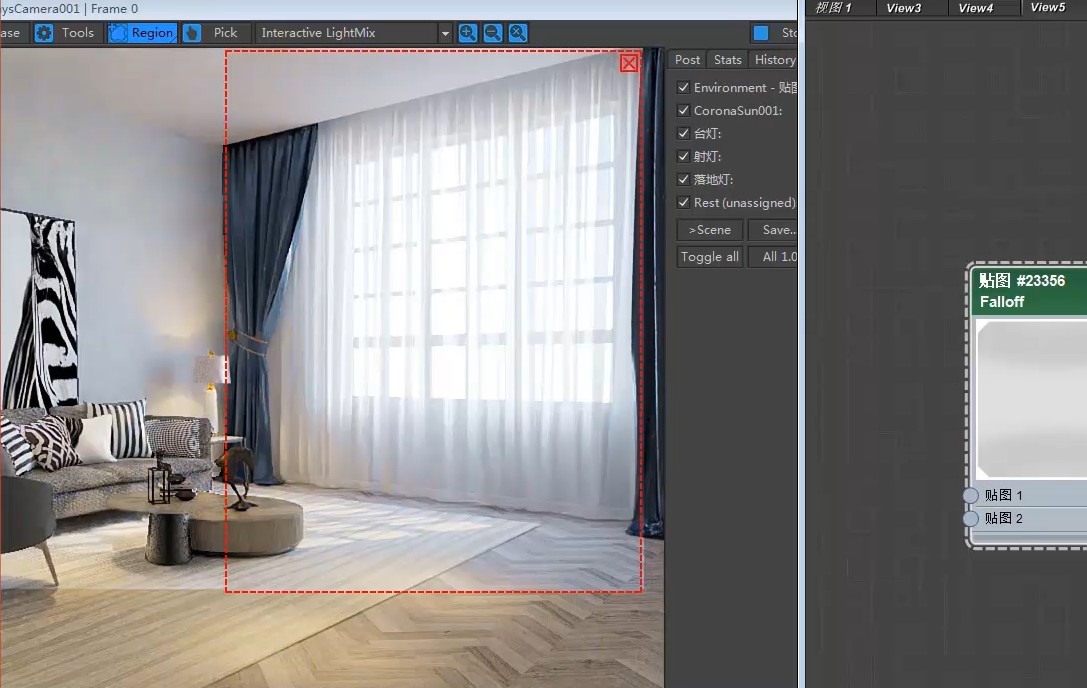Open the Post tab
The image size is (1087, 688).
pyautogui.click(x=687, y=60)
